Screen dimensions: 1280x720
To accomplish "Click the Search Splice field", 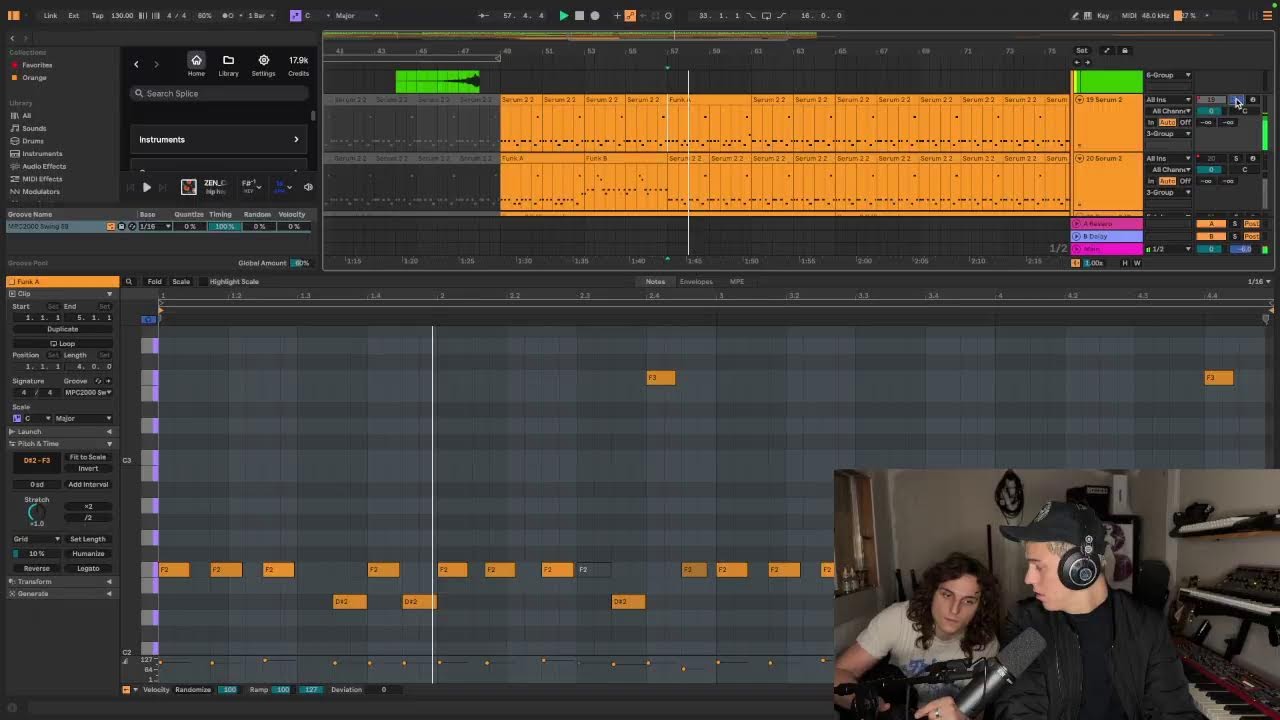I will pos(220,93).
